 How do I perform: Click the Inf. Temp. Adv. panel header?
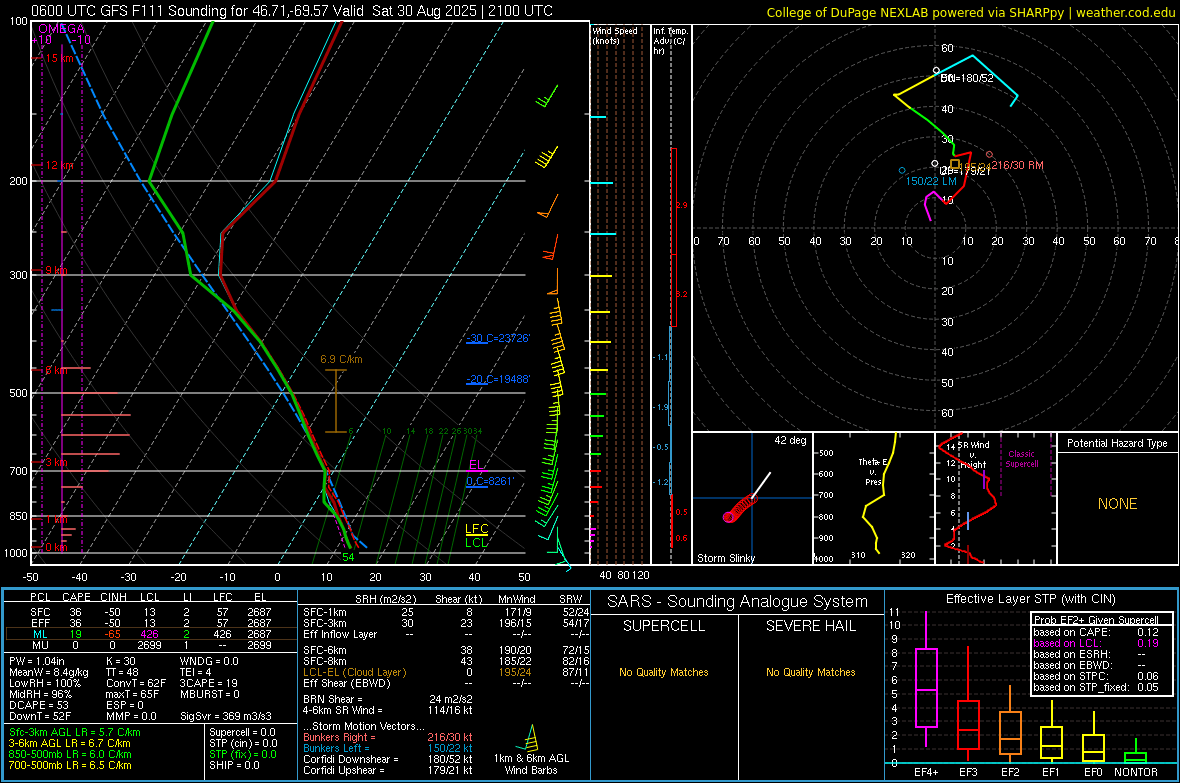670,41
